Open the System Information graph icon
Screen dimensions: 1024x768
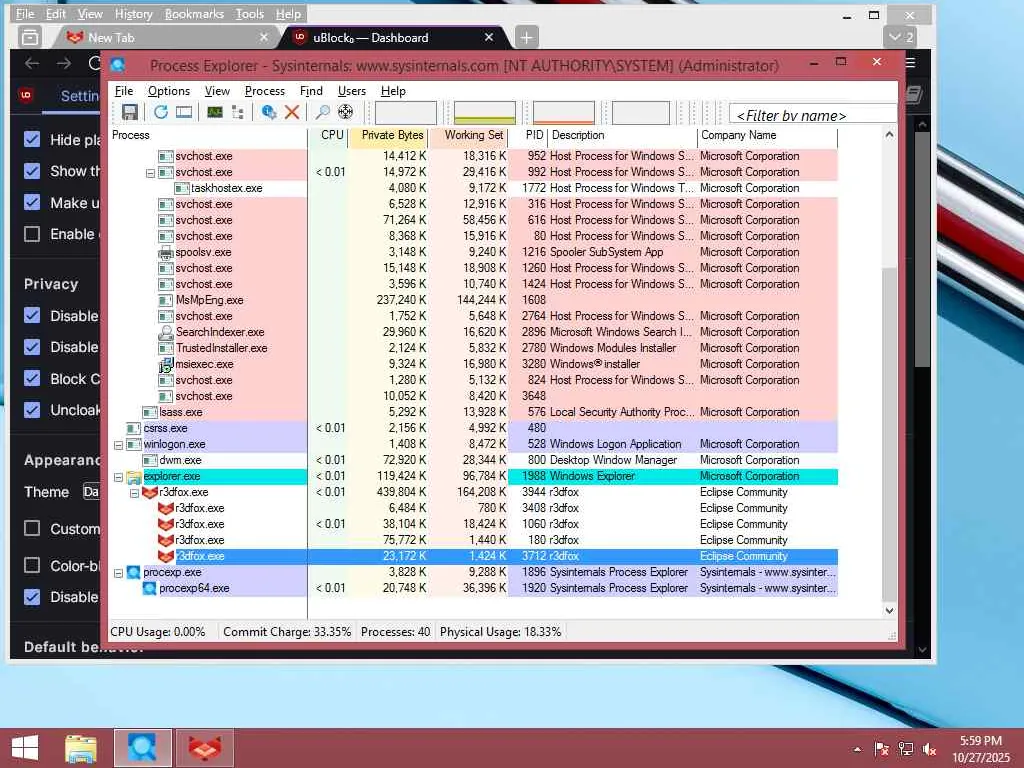[215, 112]
